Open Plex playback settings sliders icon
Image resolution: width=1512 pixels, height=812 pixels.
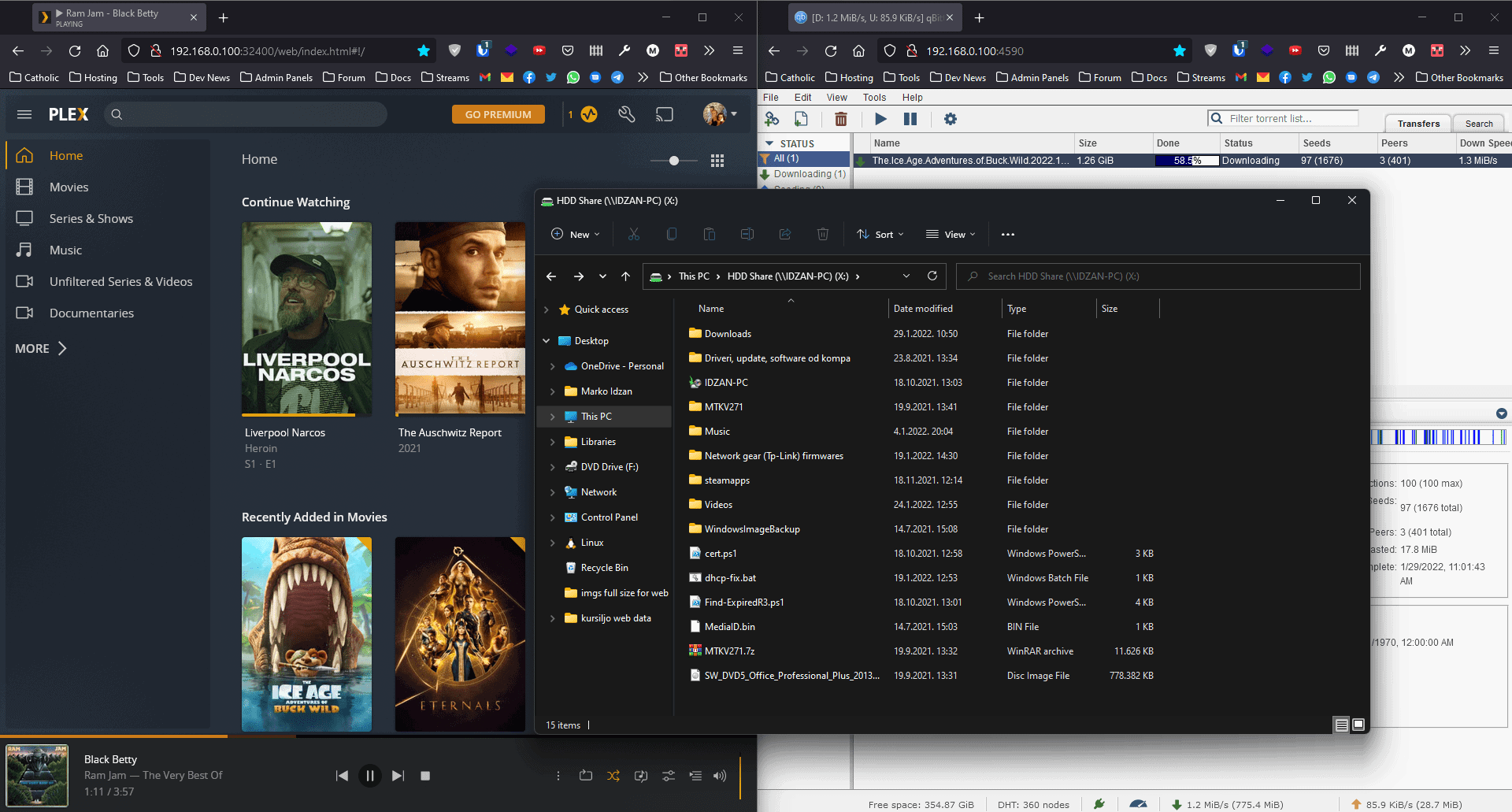tap(669, 776)
